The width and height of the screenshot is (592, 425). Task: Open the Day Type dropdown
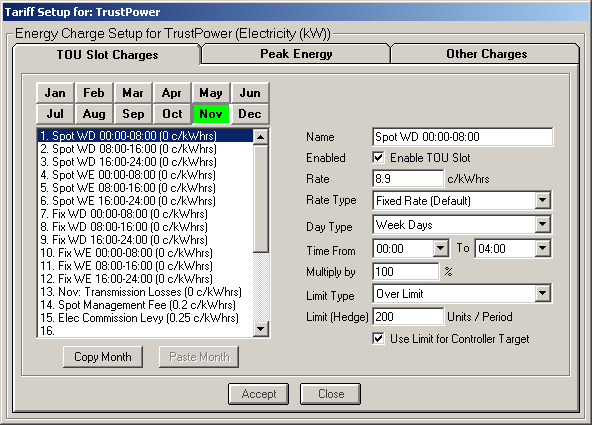pyautogui.click(x=542, y=225)
